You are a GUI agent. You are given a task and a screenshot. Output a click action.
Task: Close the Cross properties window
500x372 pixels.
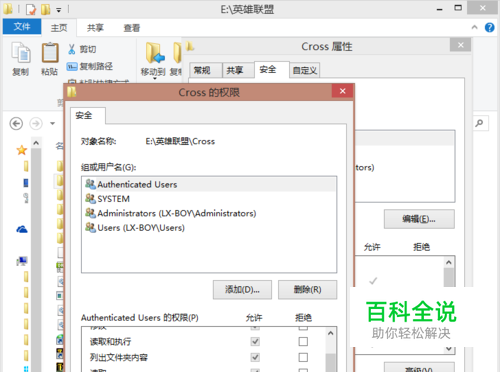pyautogui.click(x=460, y=45)
